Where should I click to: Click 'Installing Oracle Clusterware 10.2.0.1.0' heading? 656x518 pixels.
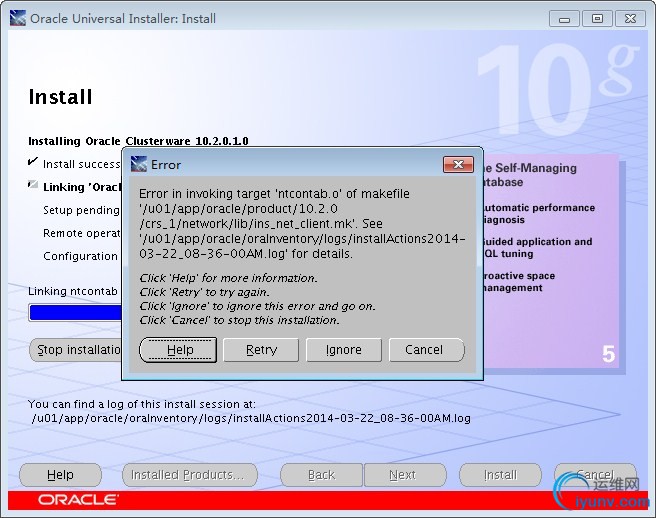click(x=138, y=141)
